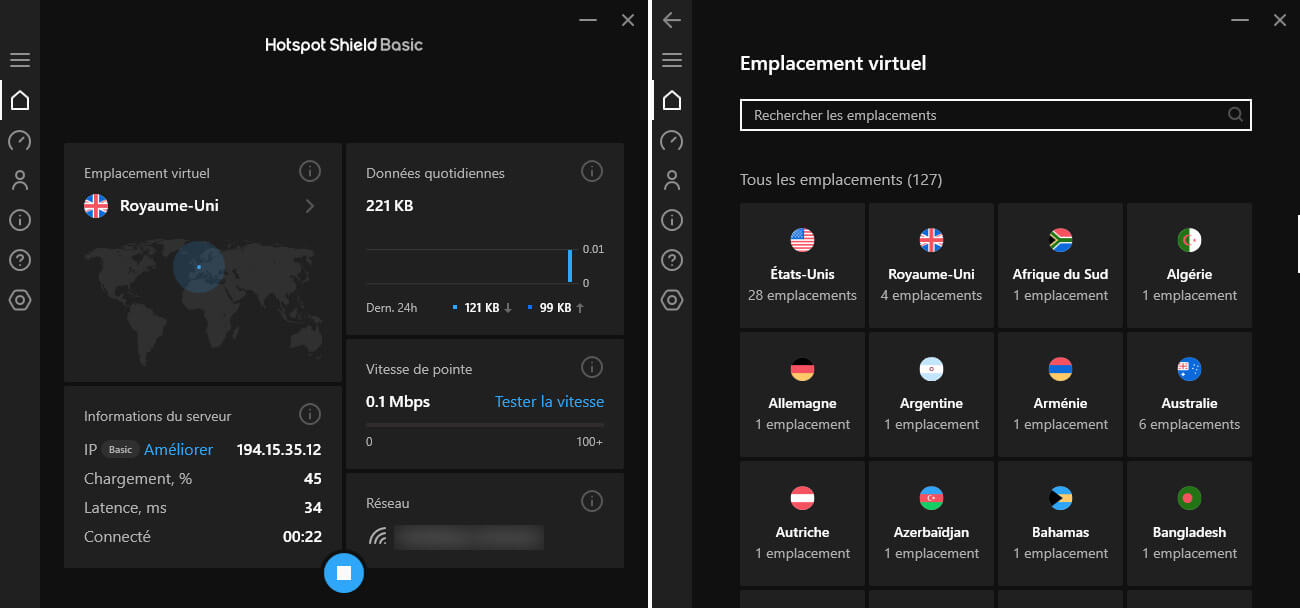This screenshot has width=1300, height=608.
Task: Click the peak speed progress bar
Action: tap(485, 425)
